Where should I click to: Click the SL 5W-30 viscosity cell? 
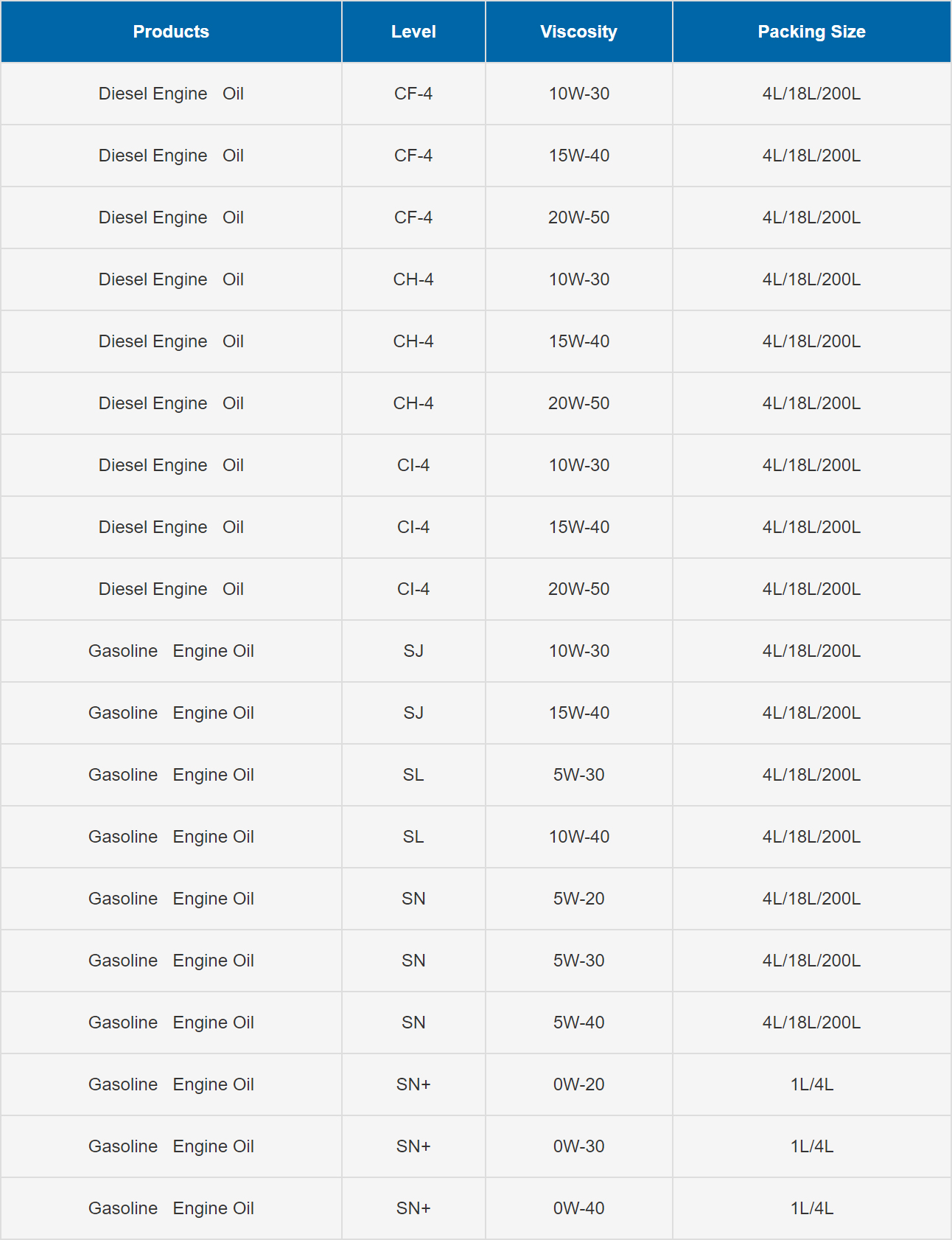[578, 775]
